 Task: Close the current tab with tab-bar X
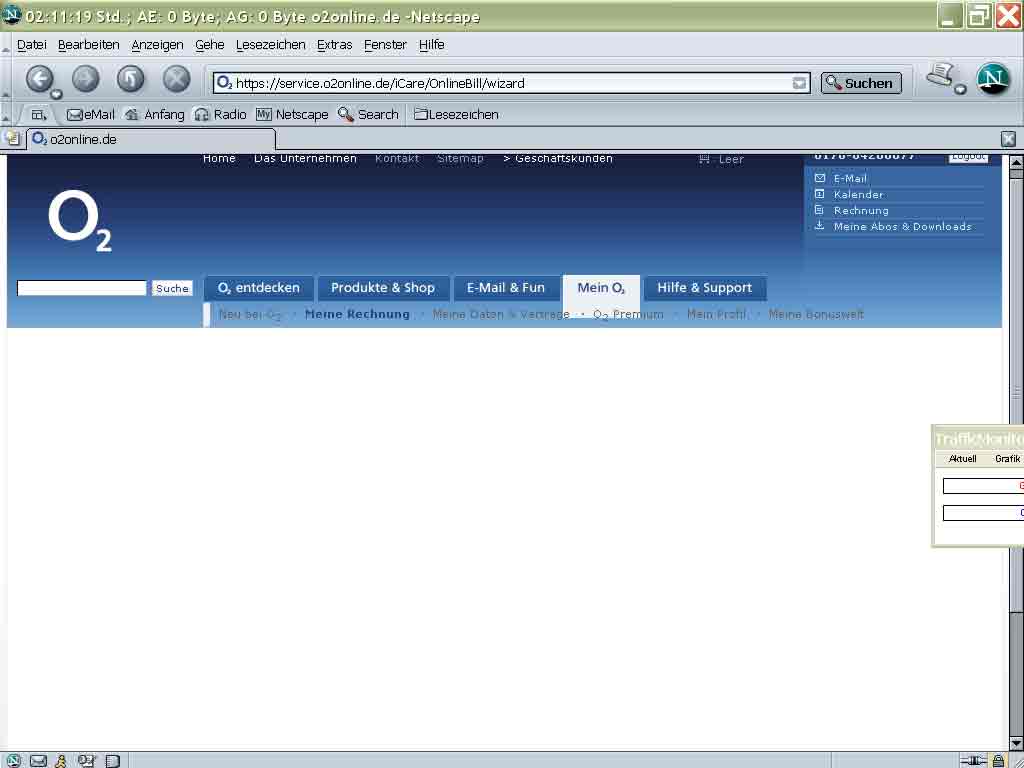[1008, 138]
